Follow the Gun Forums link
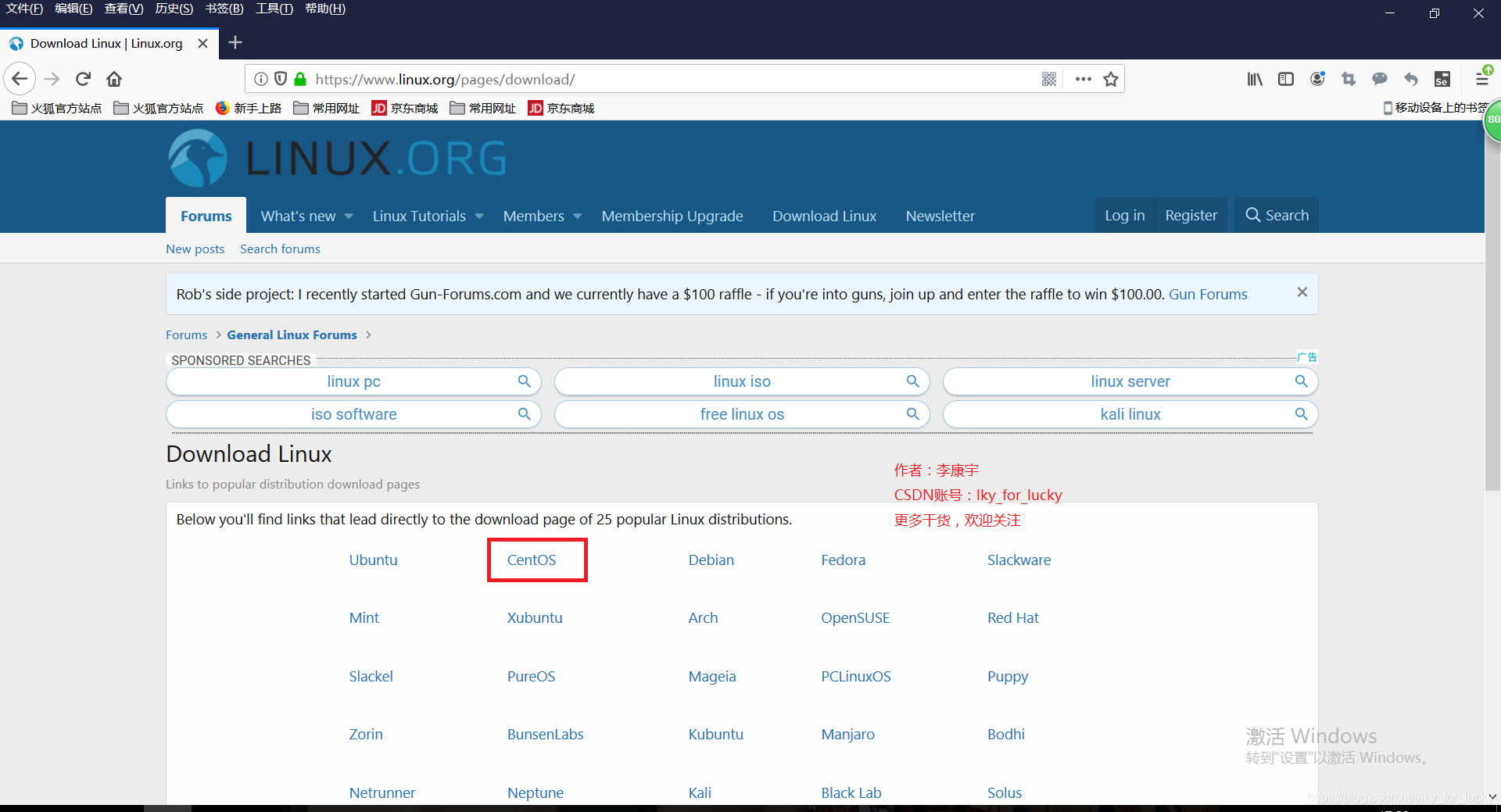The image size is (1501, 812). 1208,294
